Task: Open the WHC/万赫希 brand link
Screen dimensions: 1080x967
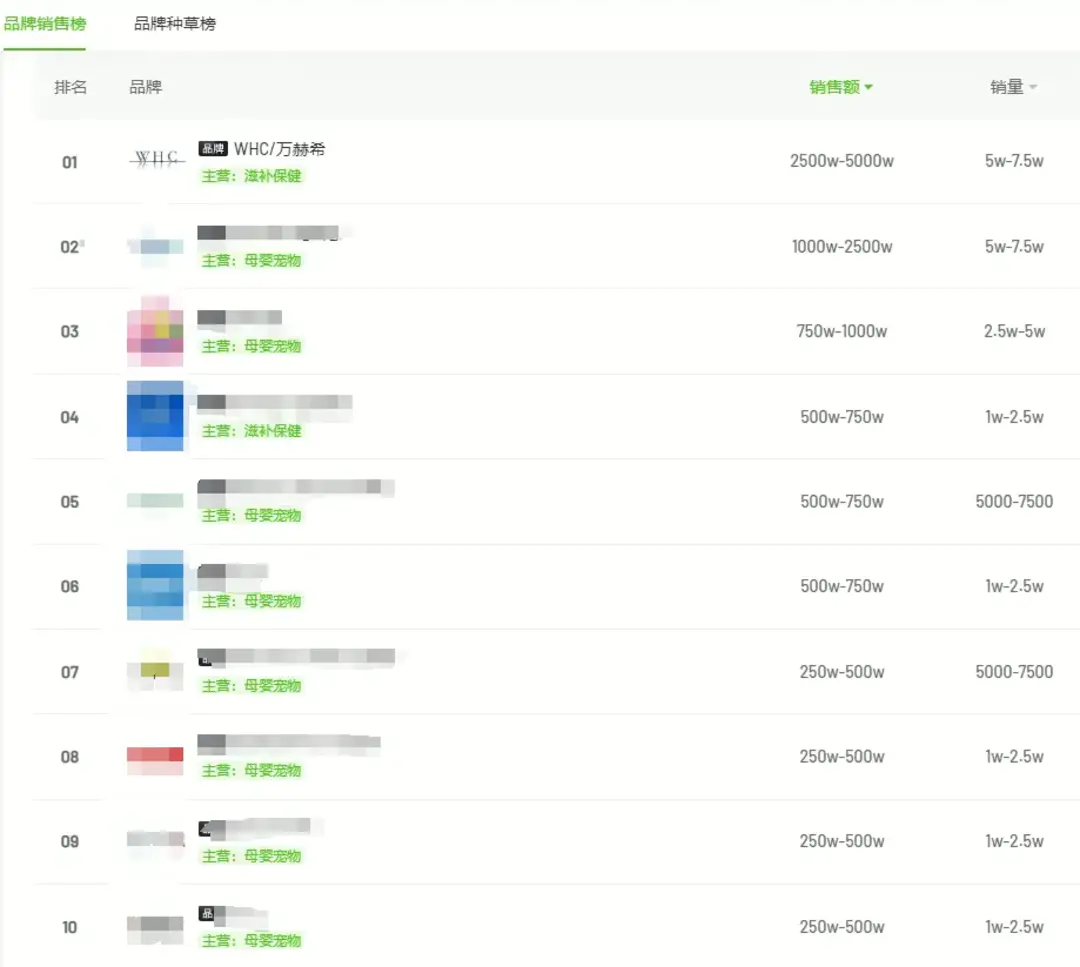Action: click(x=280, y=149)
